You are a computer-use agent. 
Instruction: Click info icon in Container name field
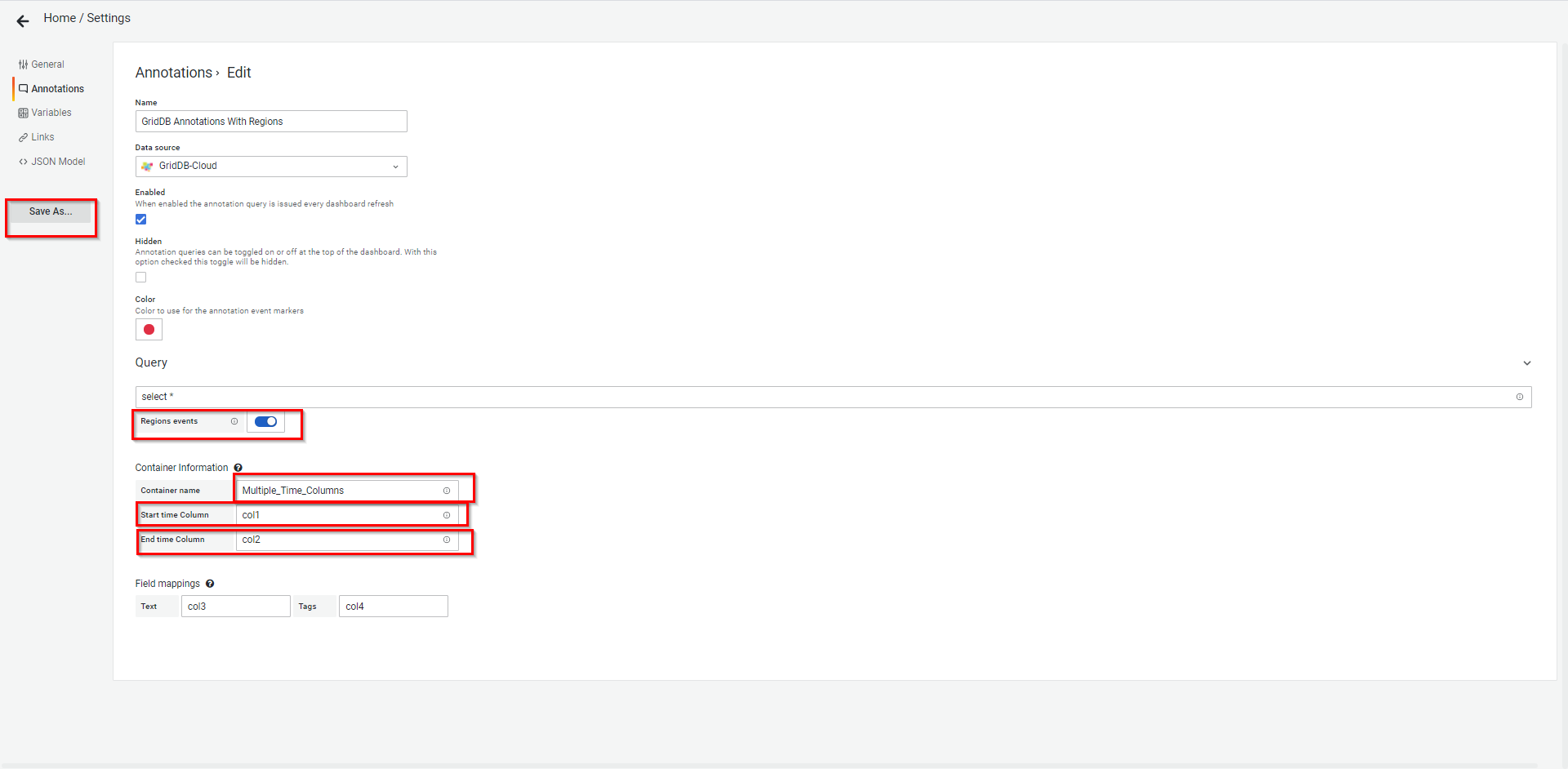[447, 491]
